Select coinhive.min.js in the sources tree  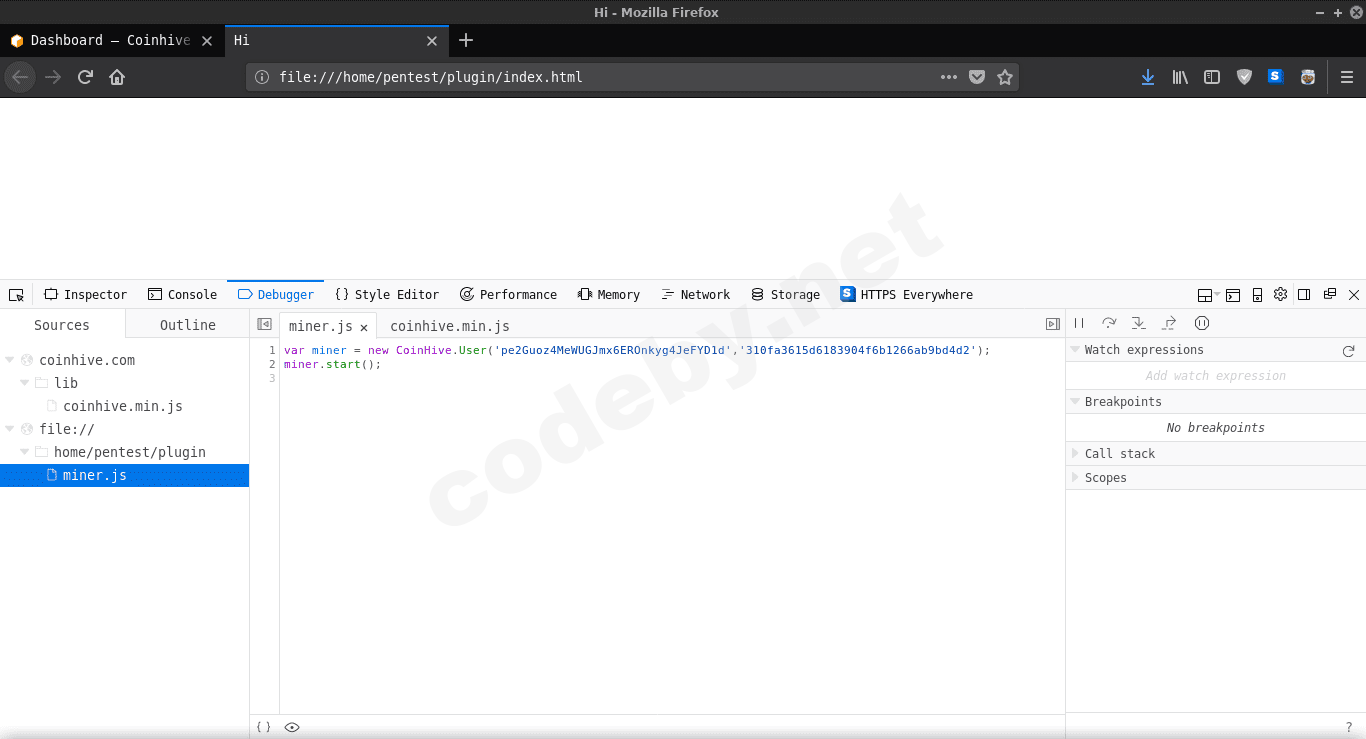click(x=124, y=406)
